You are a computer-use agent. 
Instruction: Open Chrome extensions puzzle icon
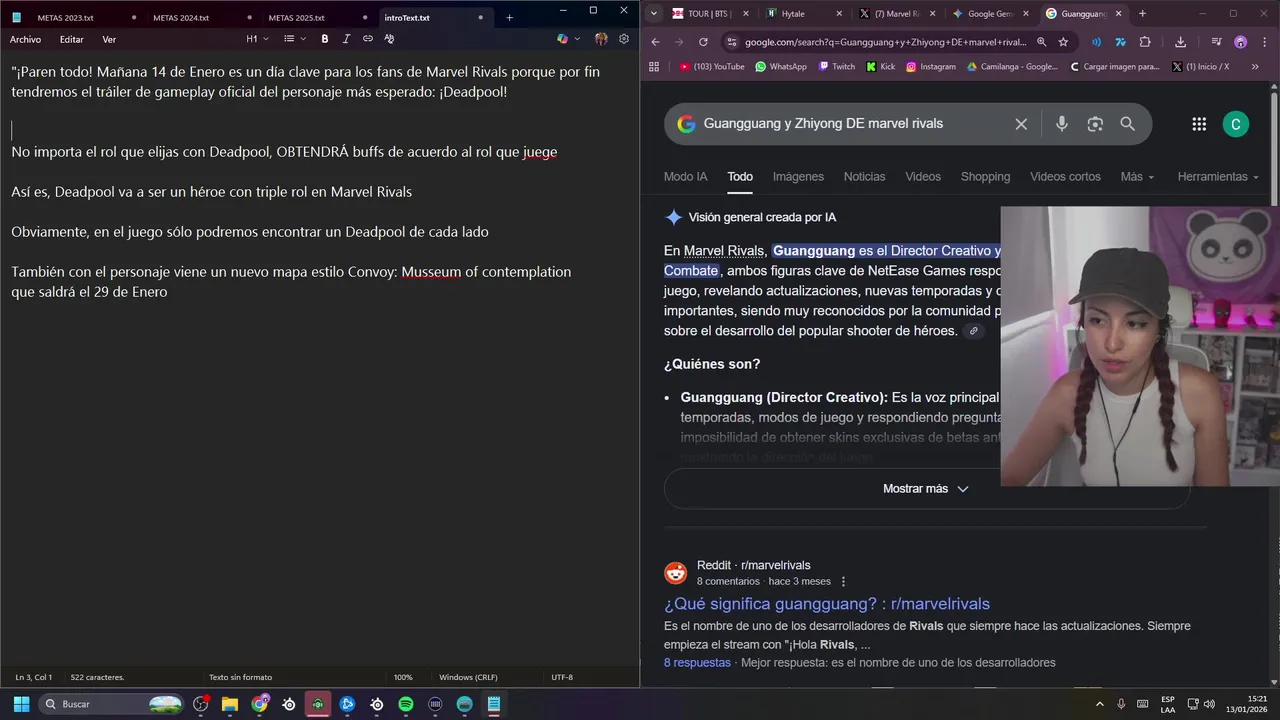click(1145, 42)
